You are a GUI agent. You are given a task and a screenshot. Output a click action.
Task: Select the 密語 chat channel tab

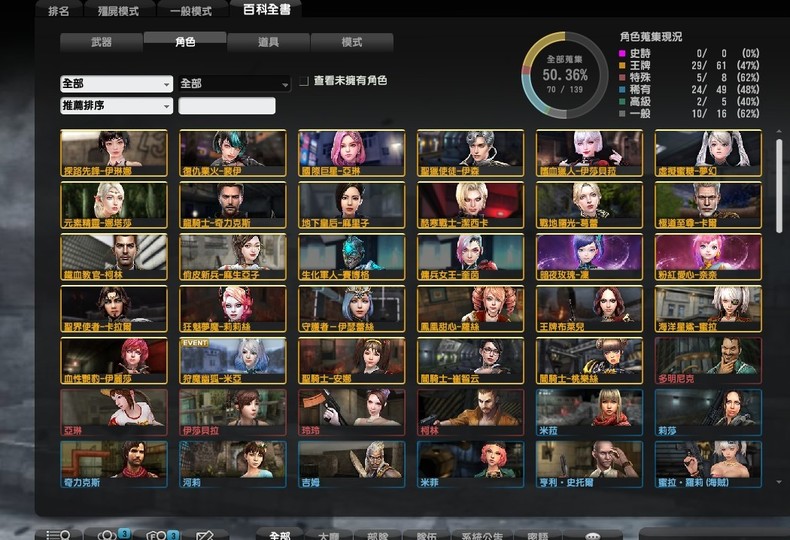click(x=538, y=535)
